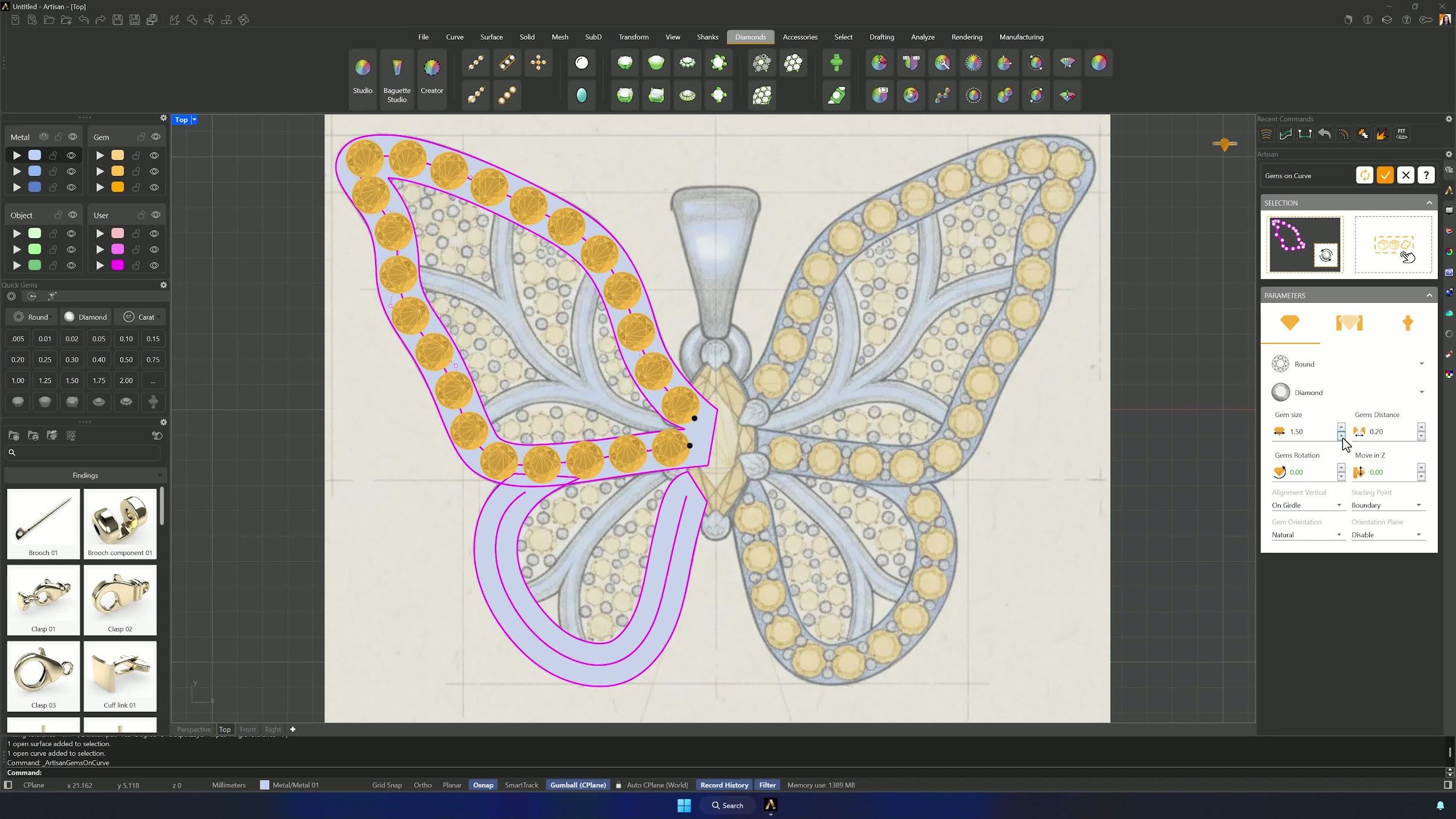Click the Metal/Metal 01 layer swatch

pos(264,785)
